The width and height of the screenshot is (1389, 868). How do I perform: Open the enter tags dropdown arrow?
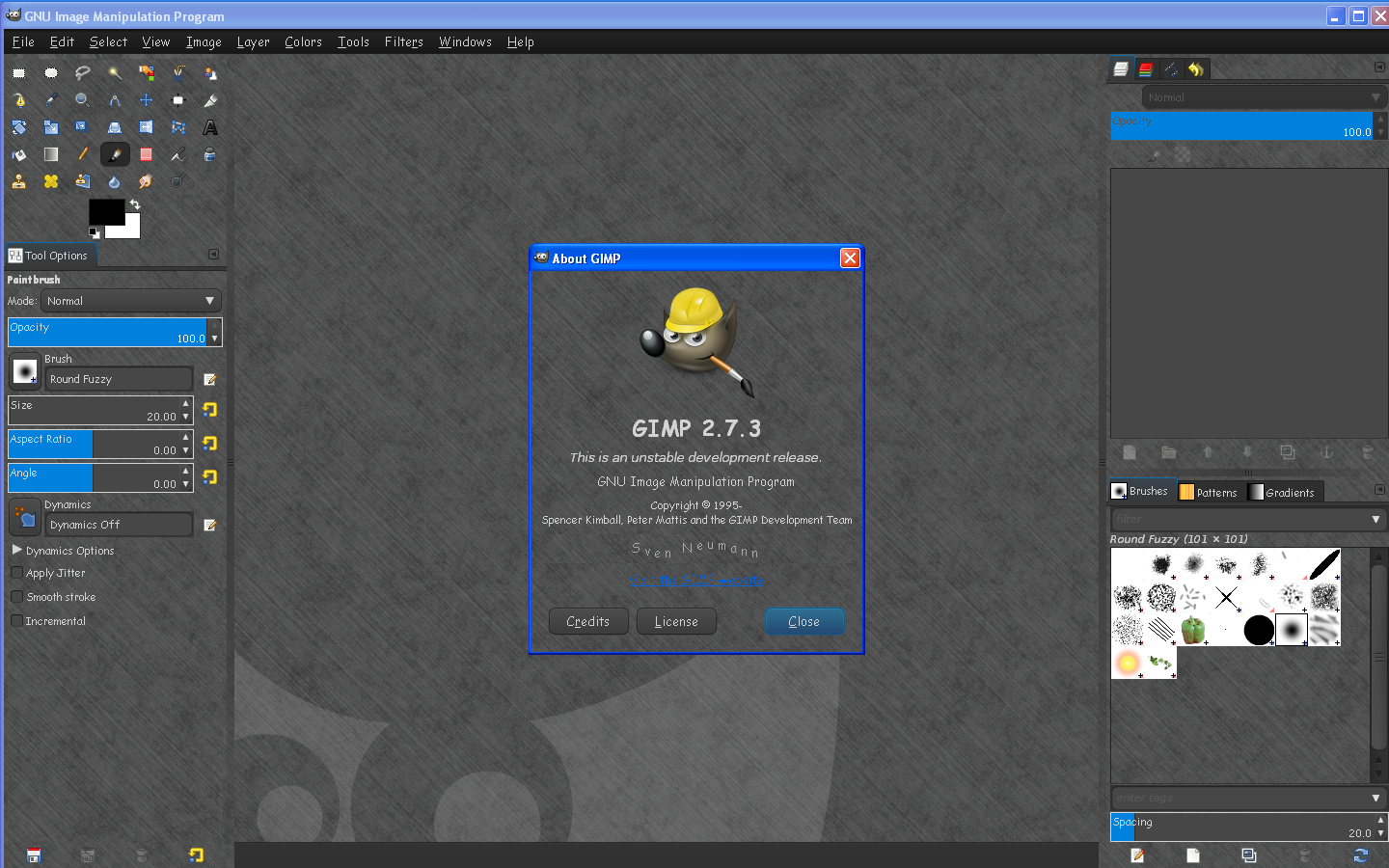pyautogui.click(x=1375, y=798)
